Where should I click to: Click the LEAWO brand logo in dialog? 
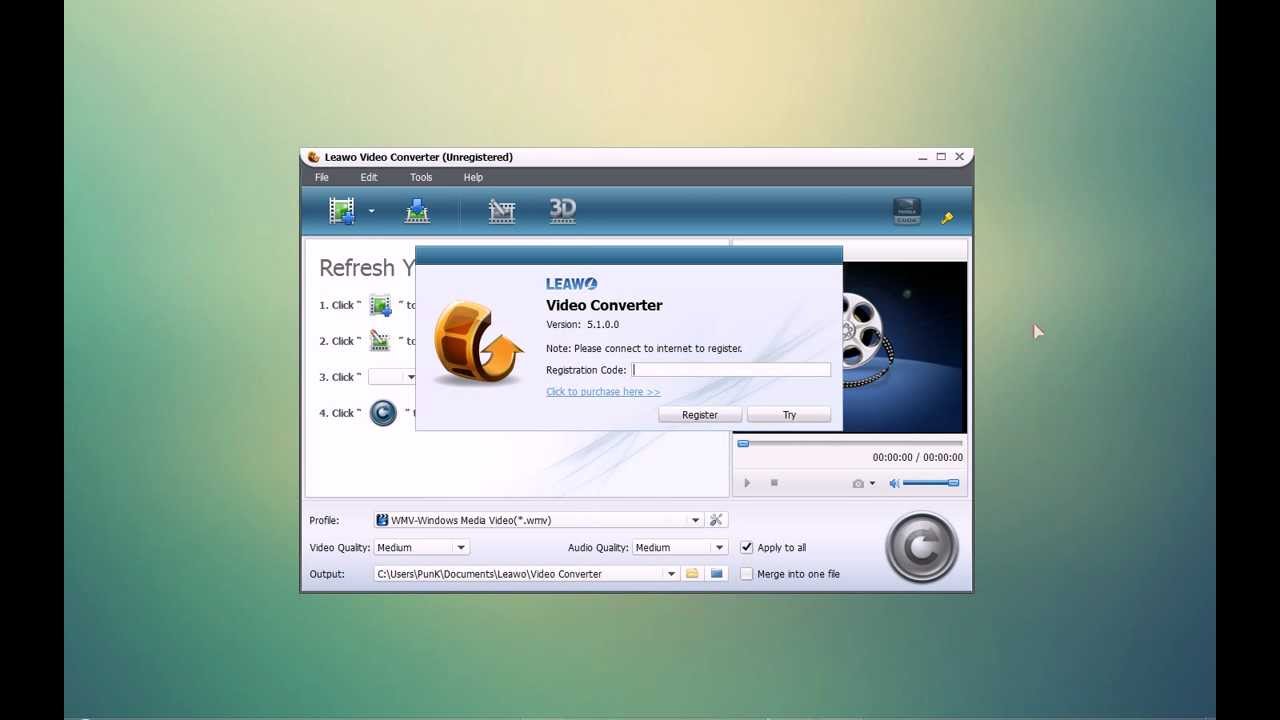pyautogui.click(x=572, y=284)
